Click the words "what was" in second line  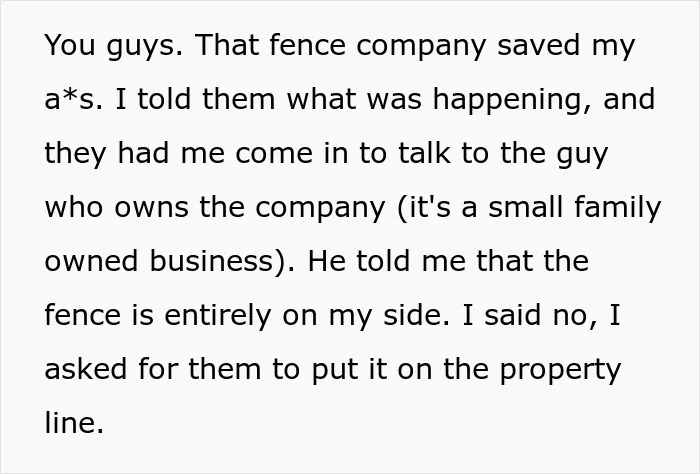(354, 99)
